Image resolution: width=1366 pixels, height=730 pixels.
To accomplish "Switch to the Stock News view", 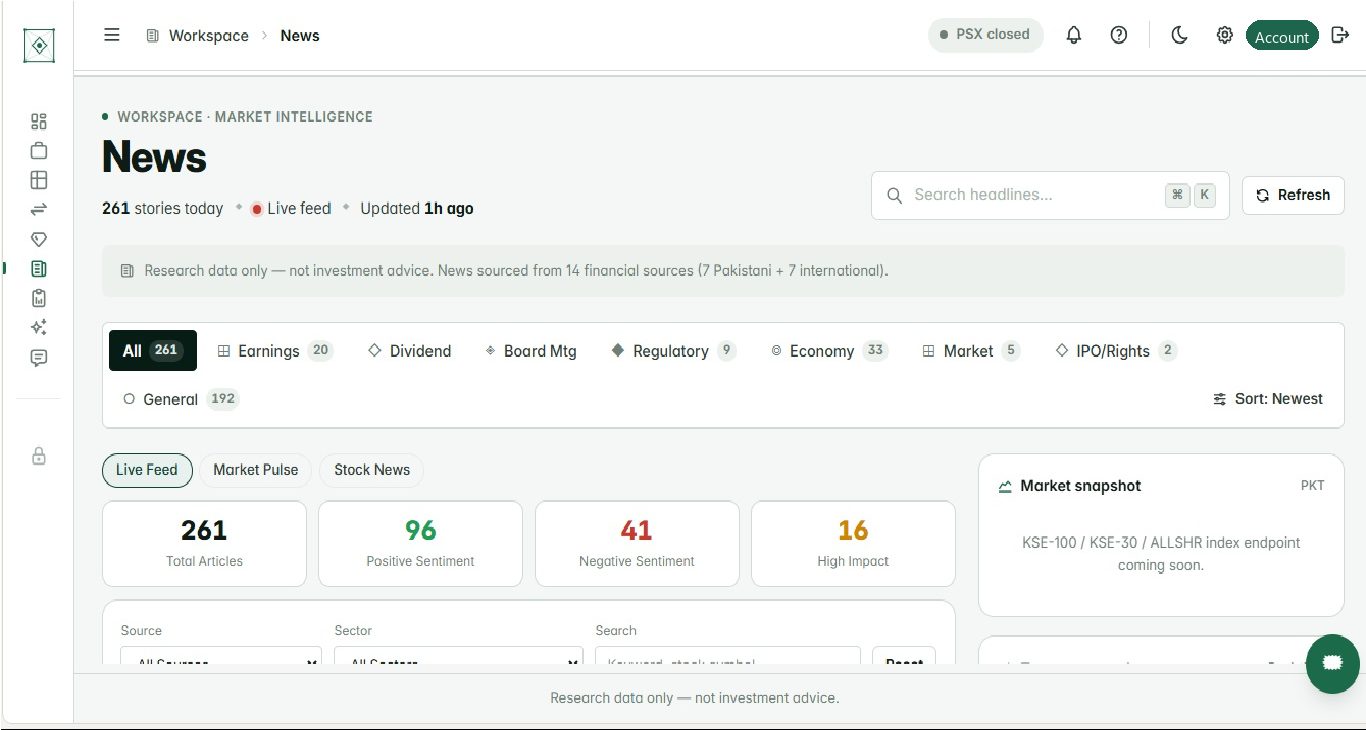I will coord(372,470).
